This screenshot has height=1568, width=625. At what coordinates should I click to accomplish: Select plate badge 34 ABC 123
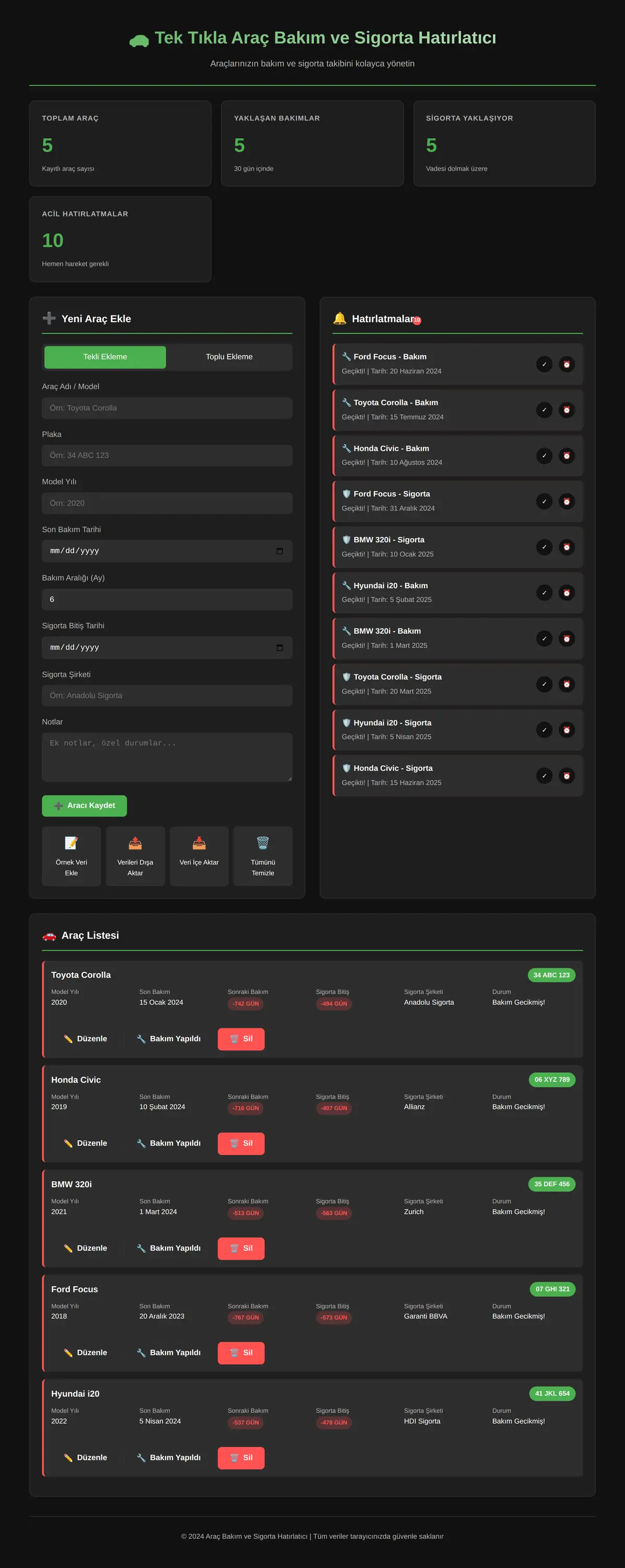point(552,974)
